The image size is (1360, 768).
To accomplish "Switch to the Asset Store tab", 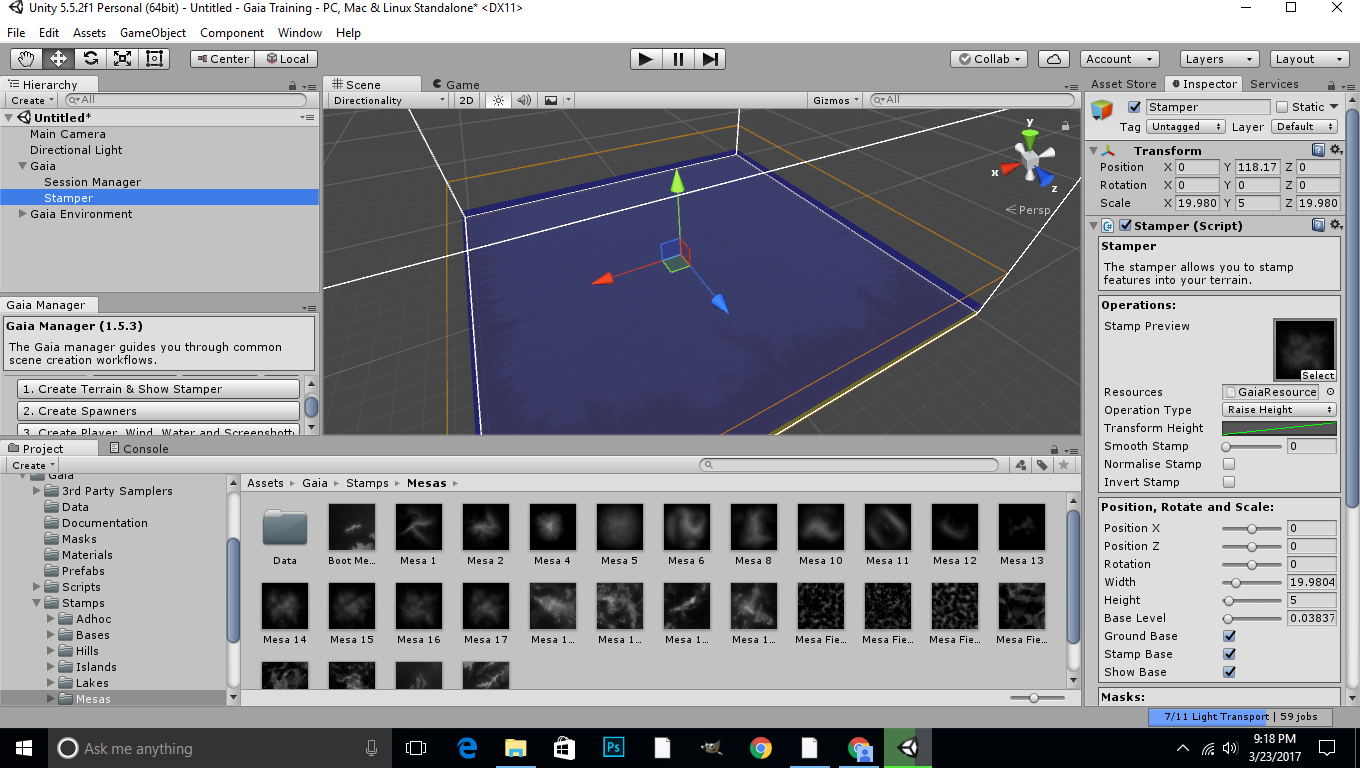I will coord(1123,84).
